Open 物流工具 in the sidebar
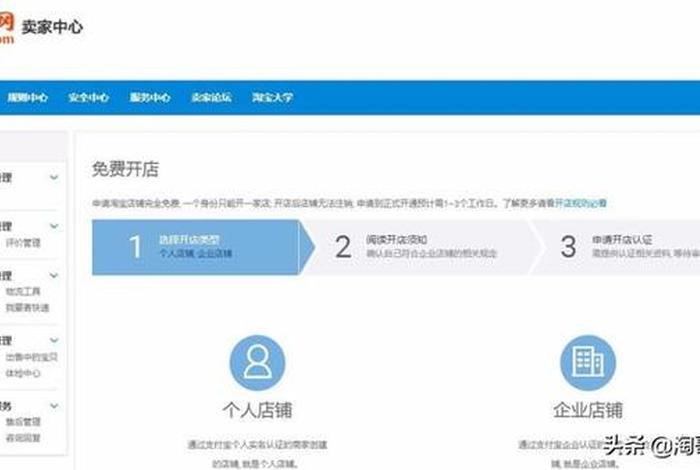Image resolution: width=700 pixels, height=470 pixels. 23,291
